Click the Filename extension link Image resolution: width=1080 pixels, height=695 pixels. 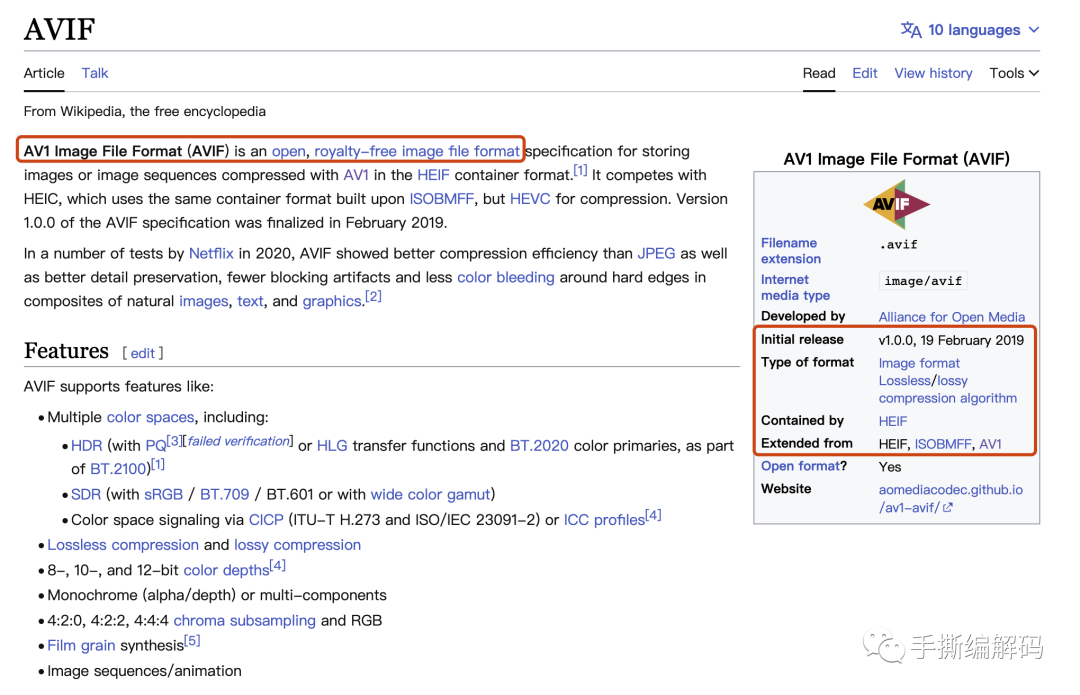coord(790,250)
